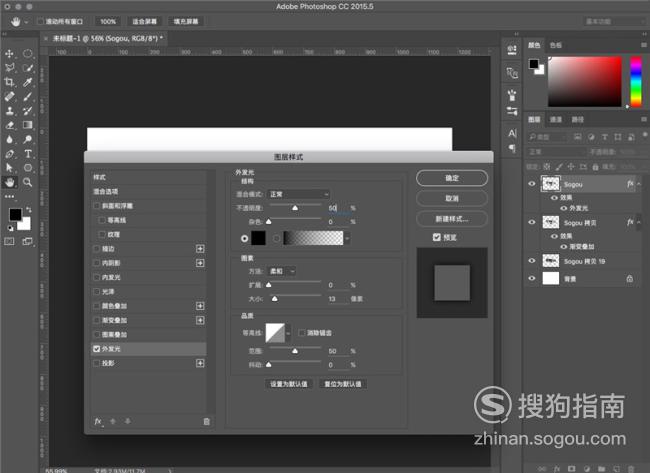Select the Dodge tool
The width and height of the screenshot is (650, 473).
[x=27, y=139]
